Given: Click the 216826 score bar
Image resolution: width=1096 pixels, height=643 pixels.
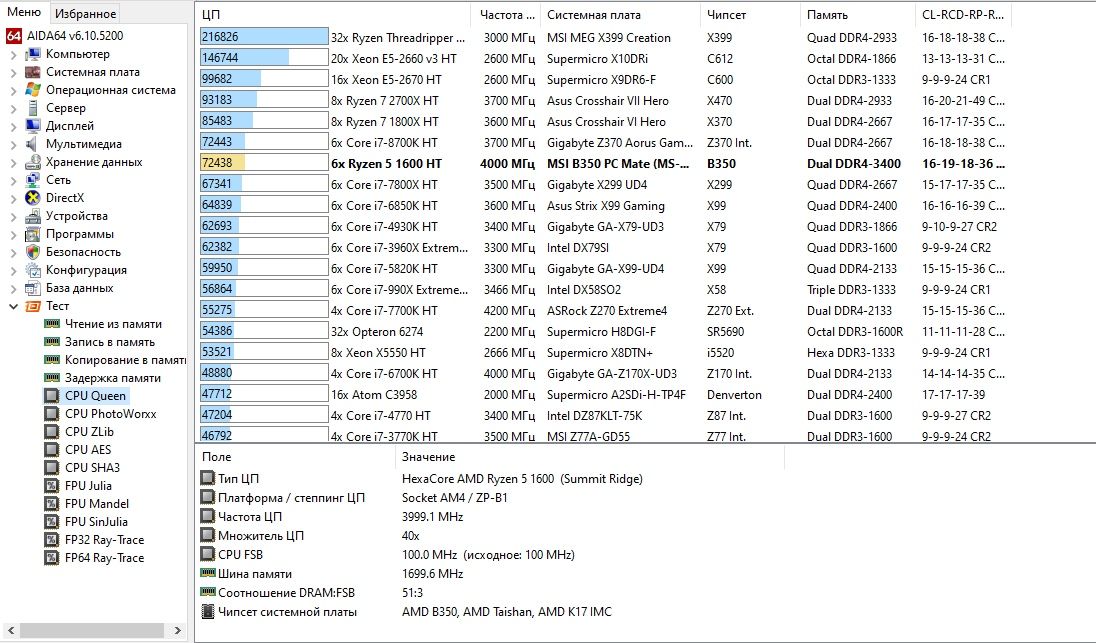Looking at the screenshot, I should pyautogui.click(x=264, y=38).
